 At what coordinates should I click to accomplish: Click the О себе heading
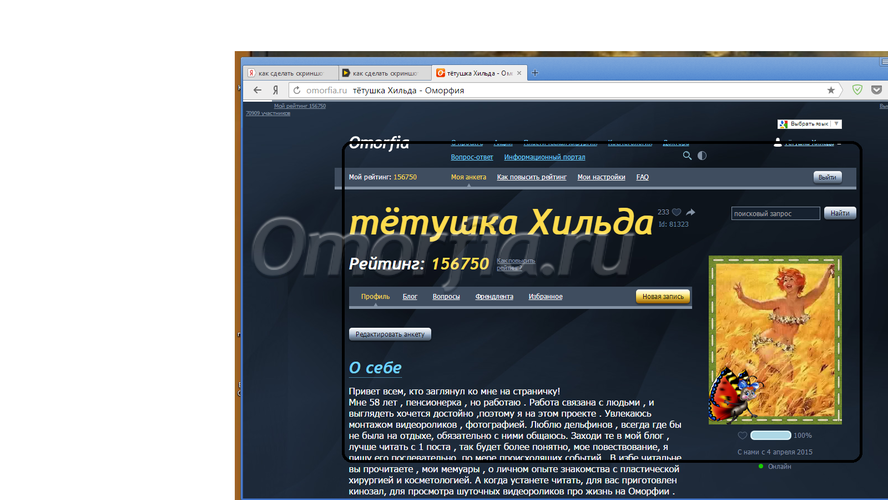(375, 367)
